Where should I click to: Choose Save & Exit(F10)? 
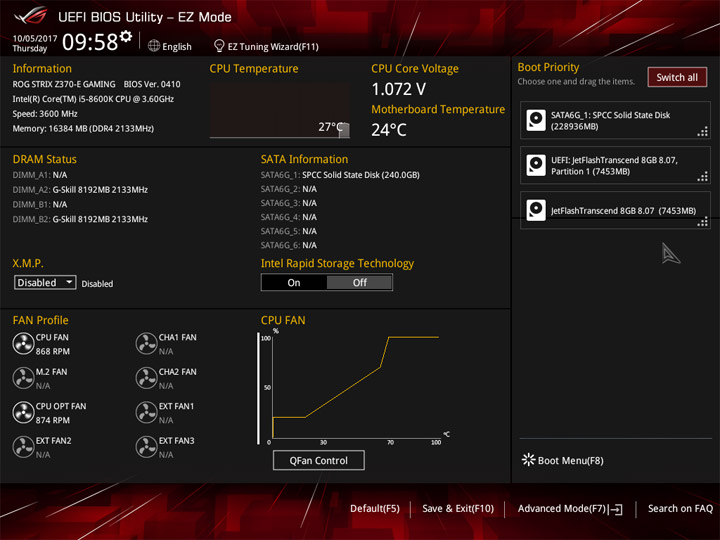pyautogui.click(x=458, y=508)
